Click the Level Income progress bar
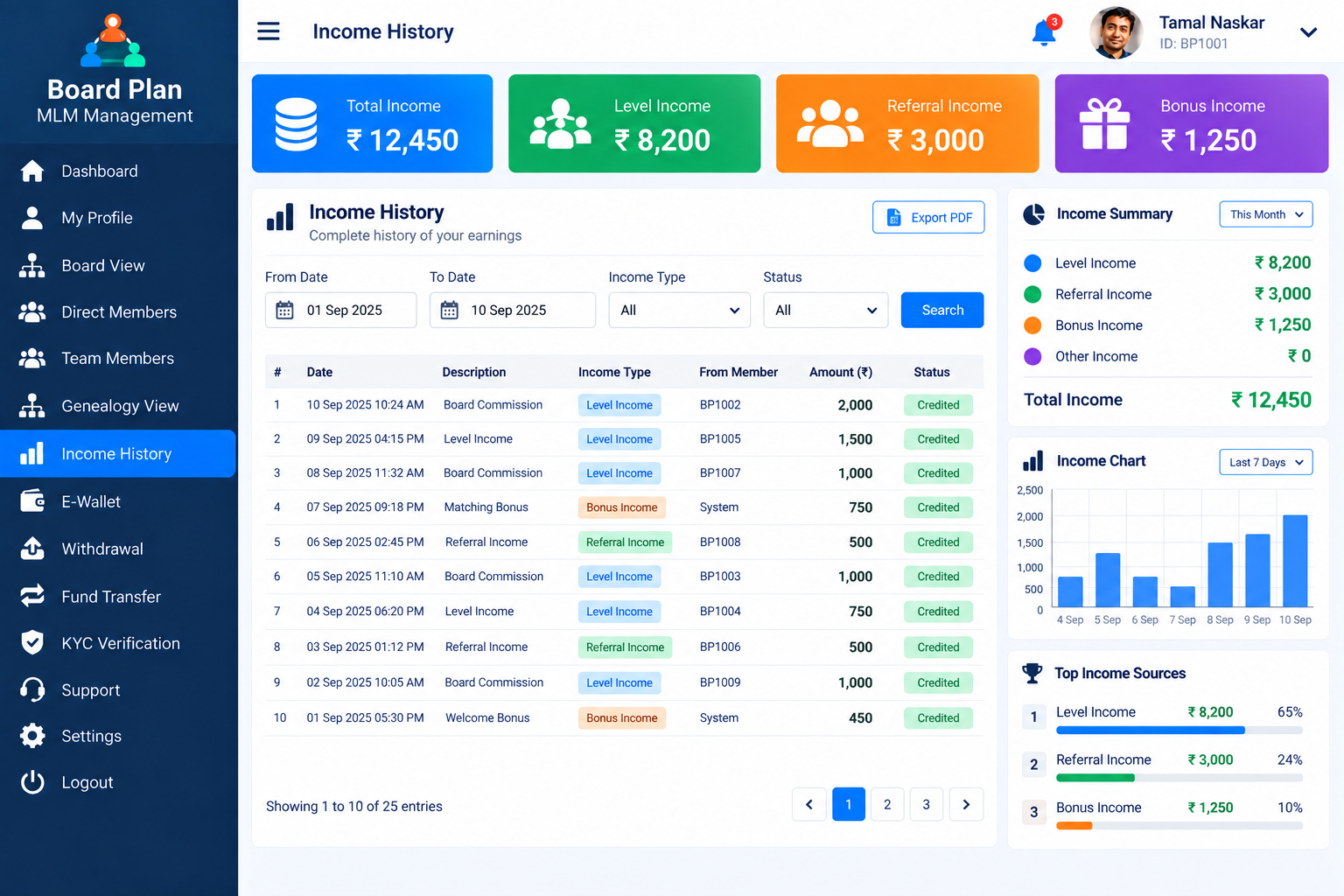 [x=1179, y=730]
